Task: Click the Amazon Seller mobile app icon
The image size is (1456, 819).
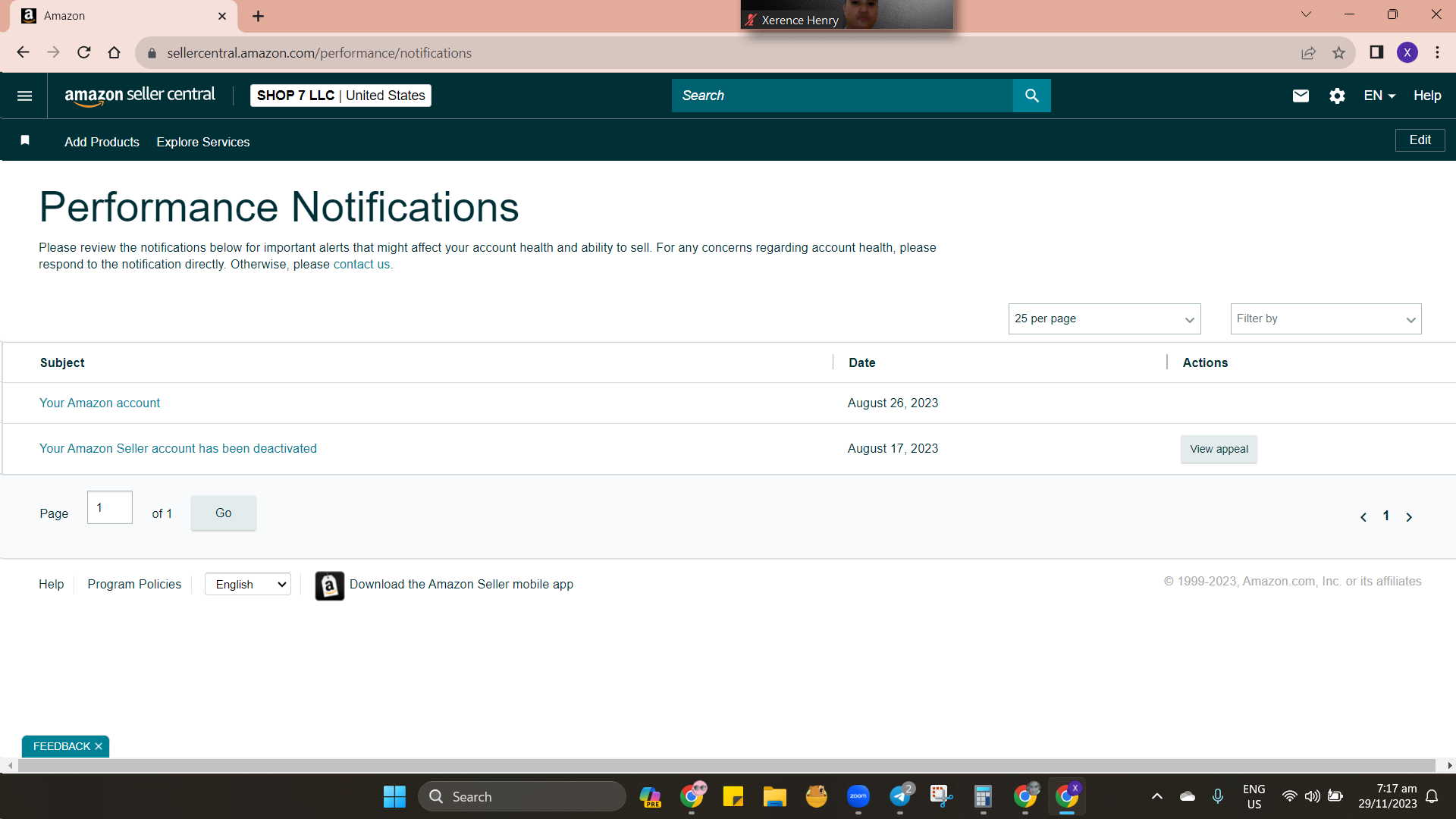Action: 329,585
